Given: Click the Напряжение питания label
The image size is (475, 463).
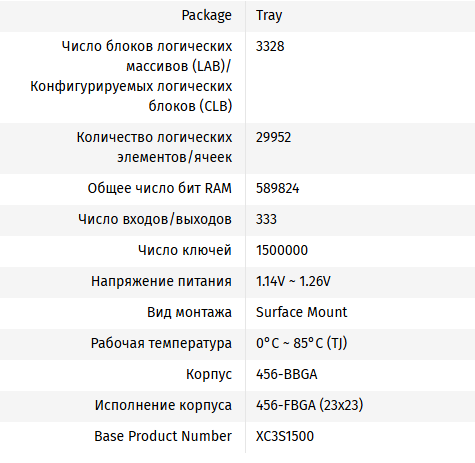Looking at the screenshot, I should pyautogui.click(x=161, y=281).
